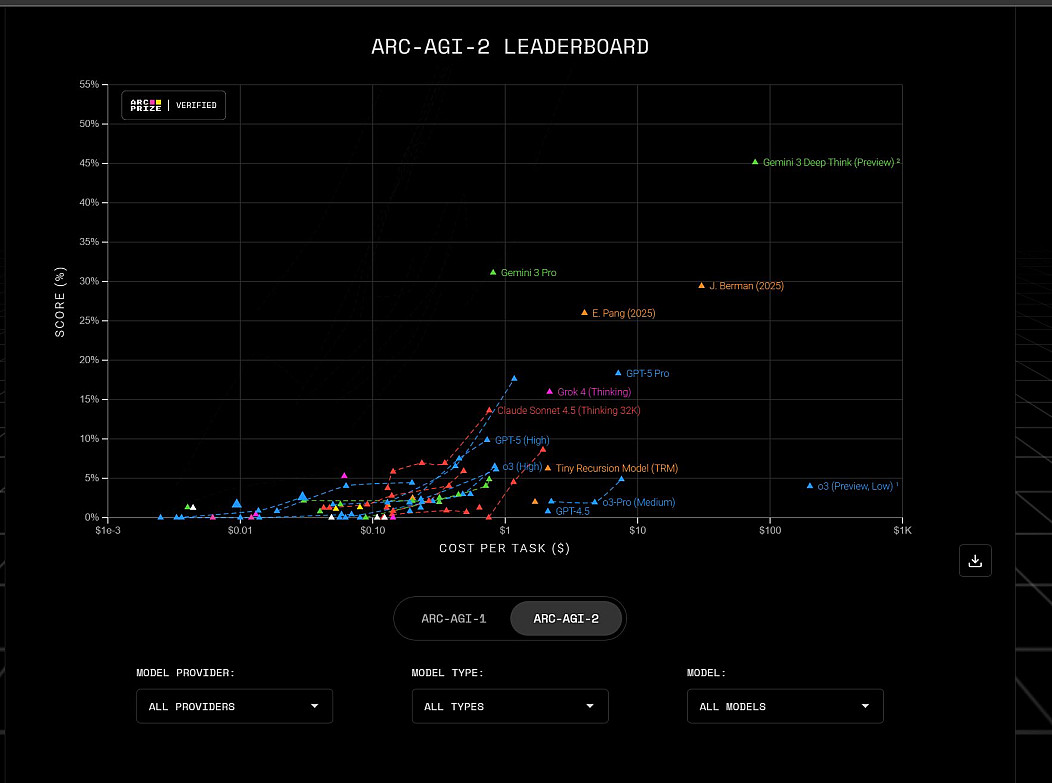Click the Claude Sonnet 4.5 (Thinking 32K) label

568,410
